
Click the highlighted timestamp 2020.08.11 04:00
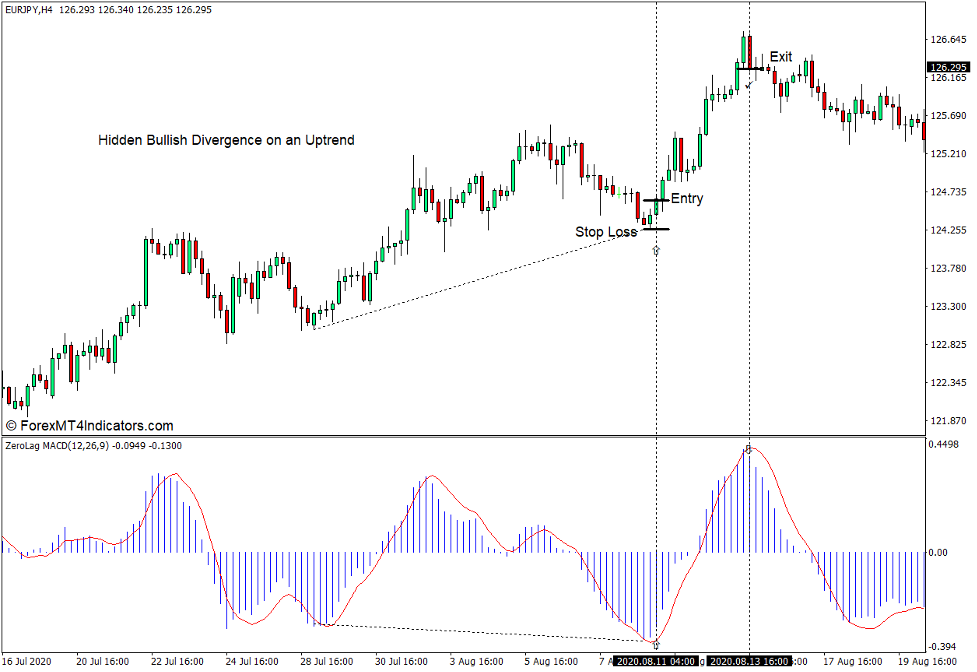655,662
